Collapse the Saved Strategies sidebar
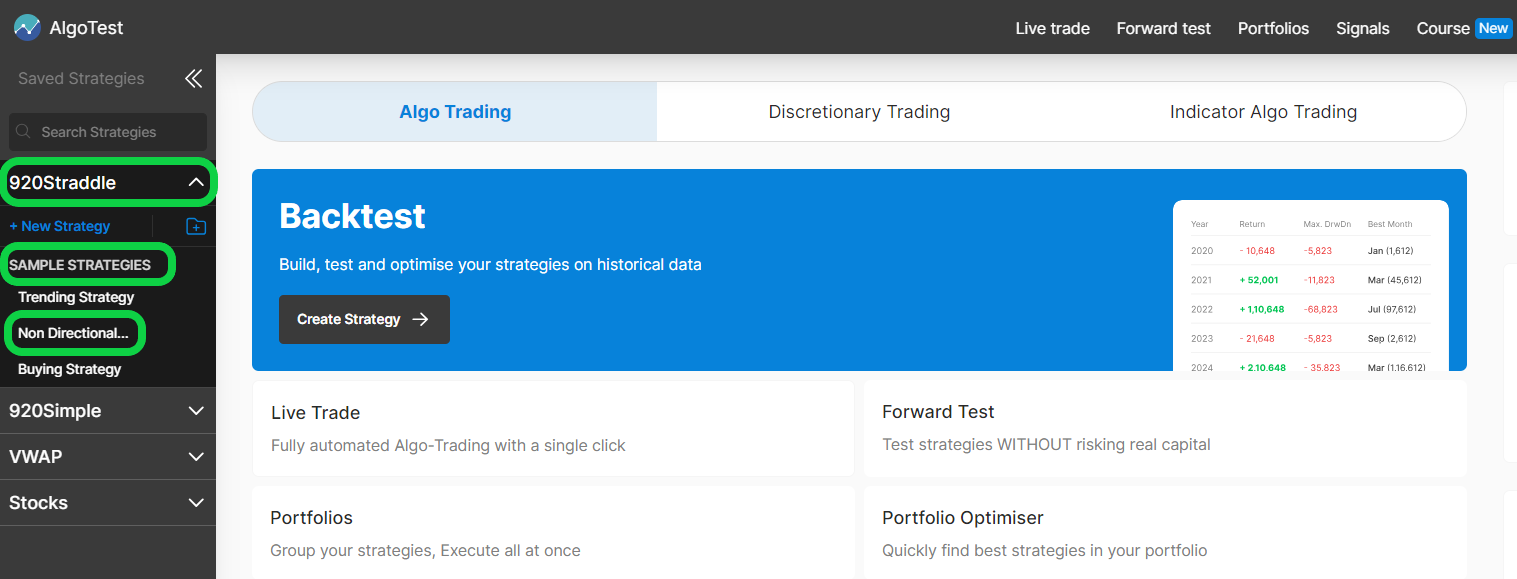 point(193,79)
